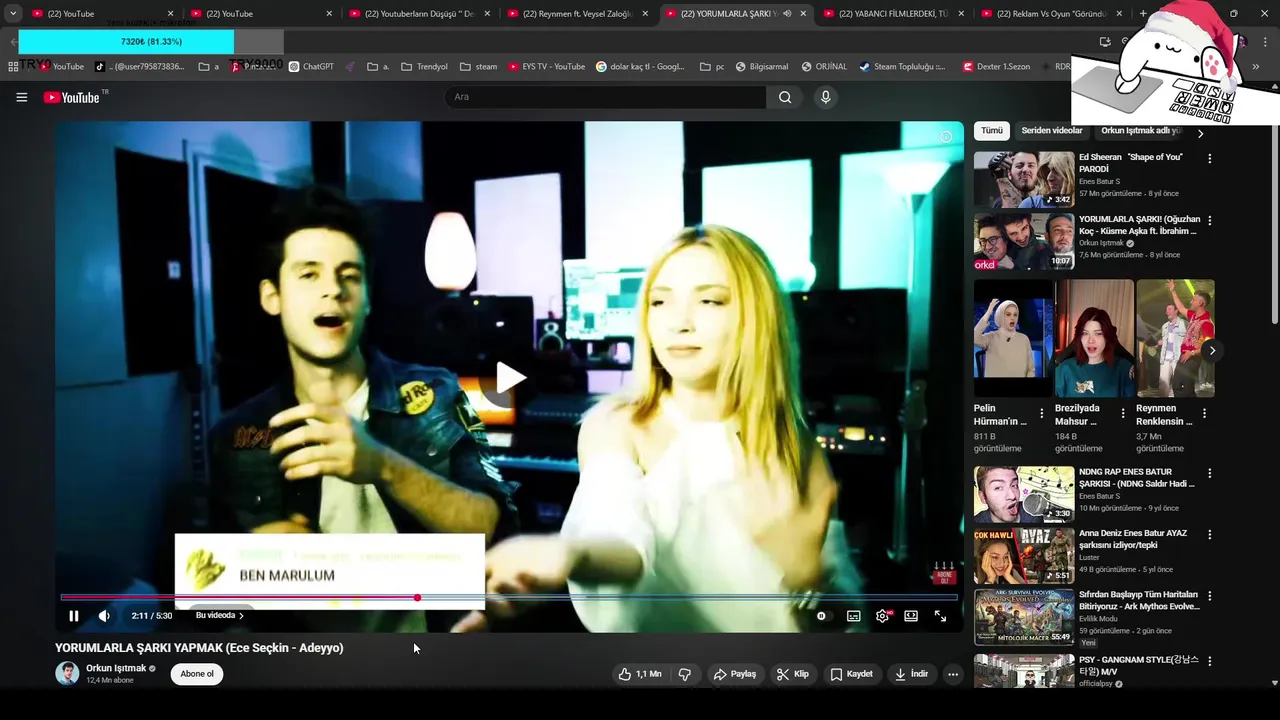Select the 'Tümü' filter chip

click(x=992, y=131)
